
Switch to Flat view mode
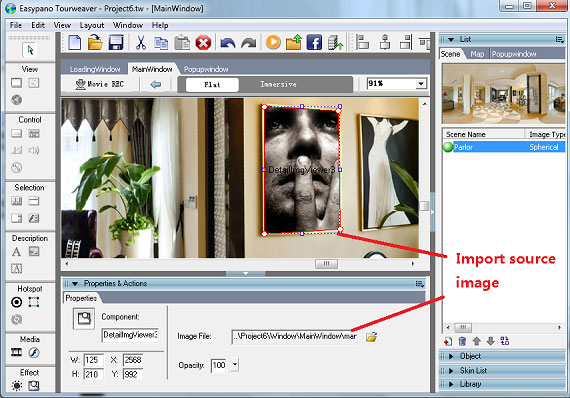(212, 85)
